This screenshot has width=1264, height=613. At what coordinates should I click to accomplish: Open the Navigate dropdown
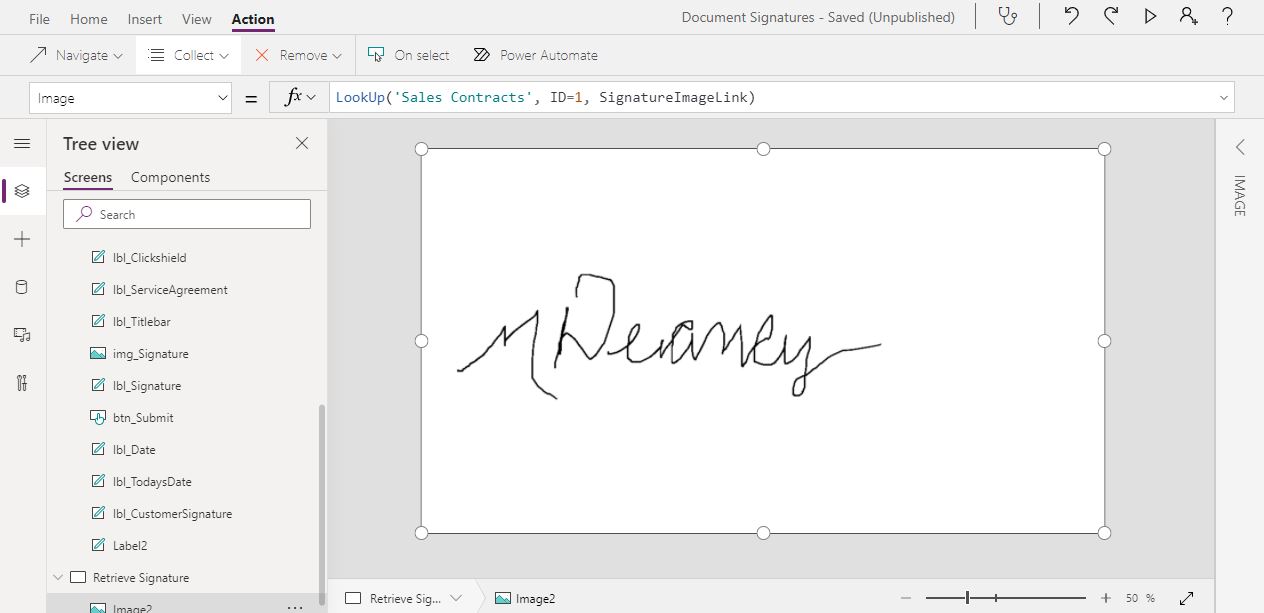coord(76,55)
